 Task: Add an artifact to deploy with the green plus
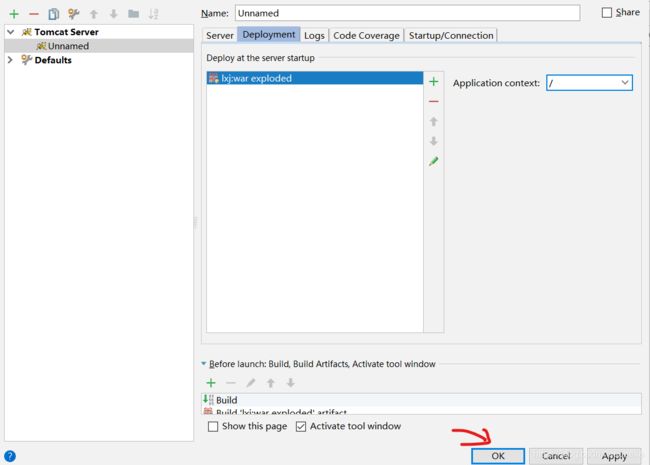[x=434, y=82]
